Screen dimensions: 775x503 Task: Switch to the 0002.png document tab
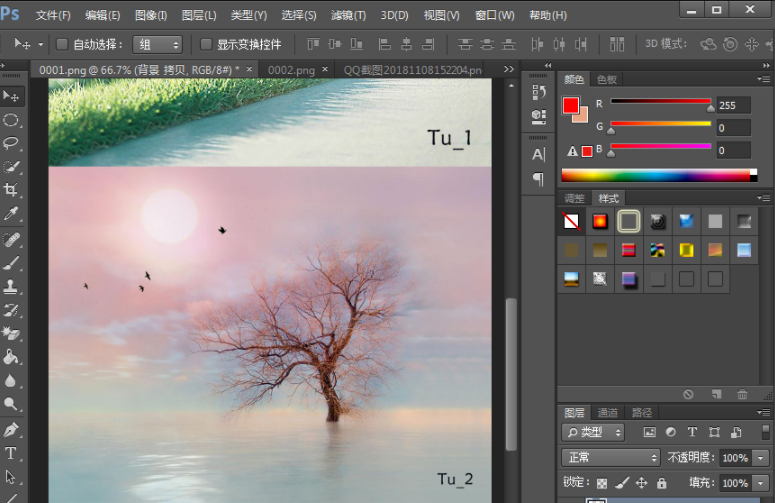point(291,69)
